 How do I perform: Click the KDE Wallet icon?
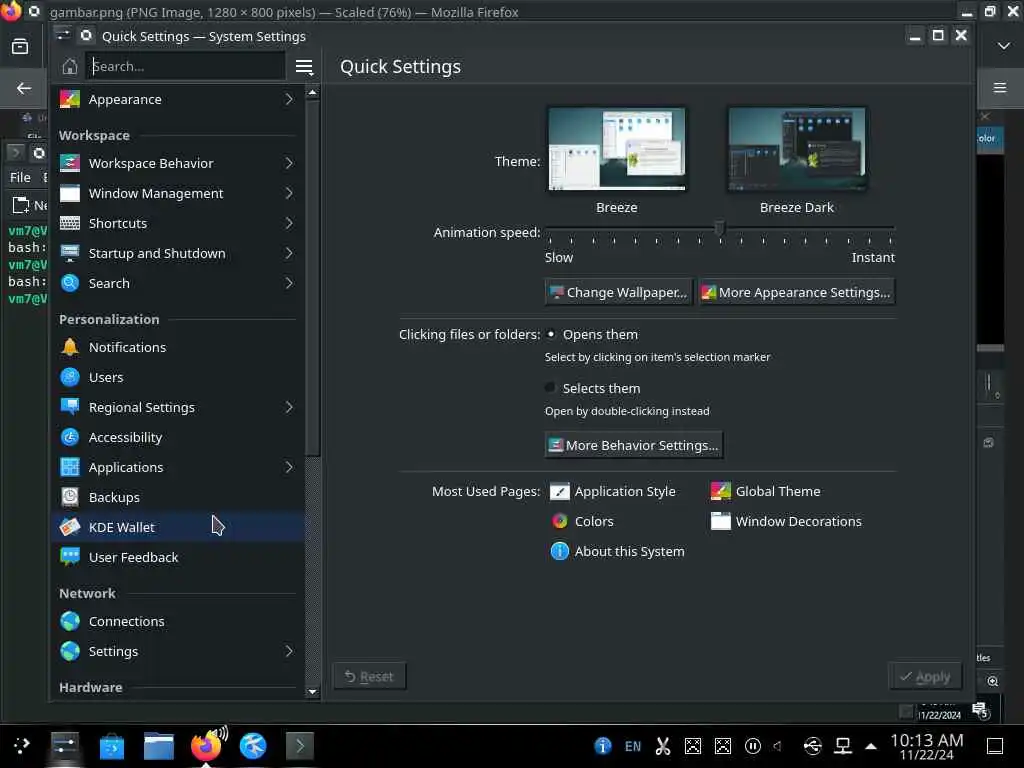click(70, 528)
